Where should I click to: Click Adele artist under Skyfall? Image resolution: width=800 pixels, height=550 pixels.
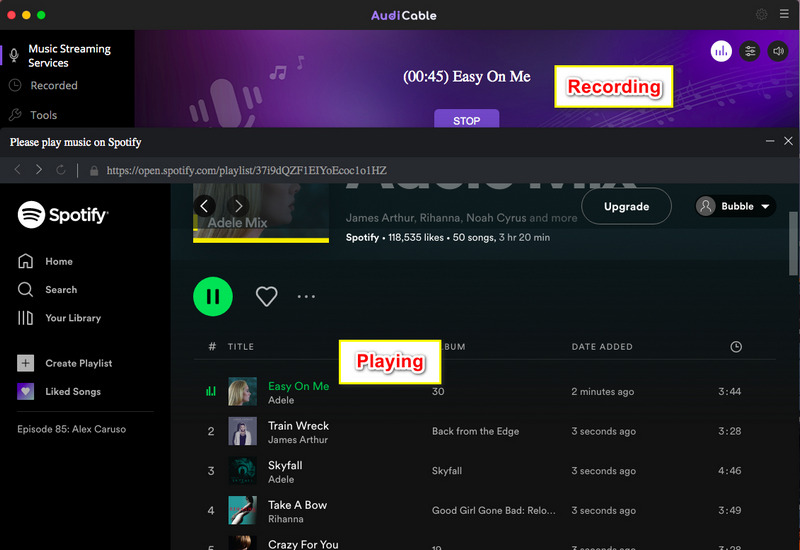click(x=281, y=479)
